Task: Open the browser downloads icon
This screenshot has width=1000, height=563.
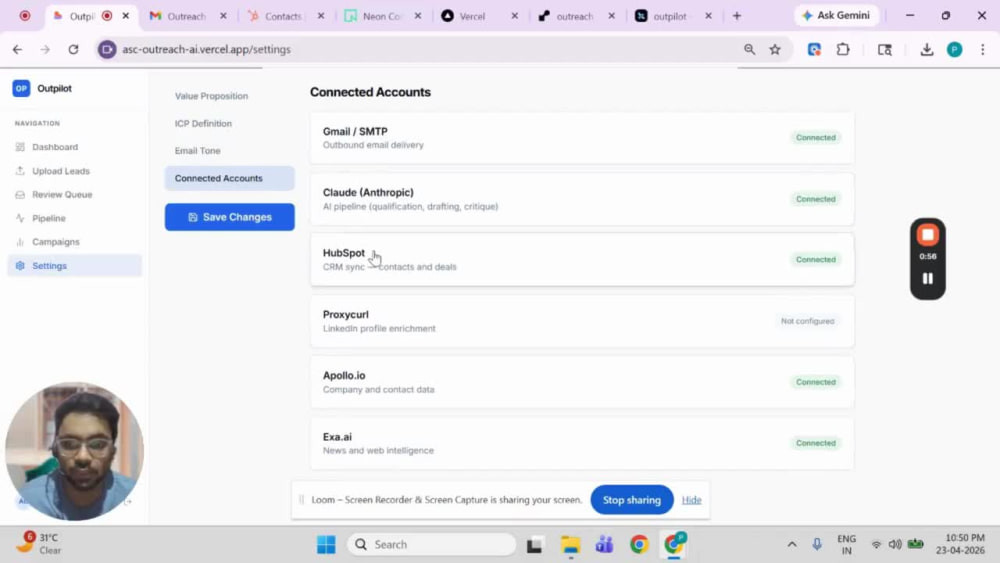Action: click(927, 49)
